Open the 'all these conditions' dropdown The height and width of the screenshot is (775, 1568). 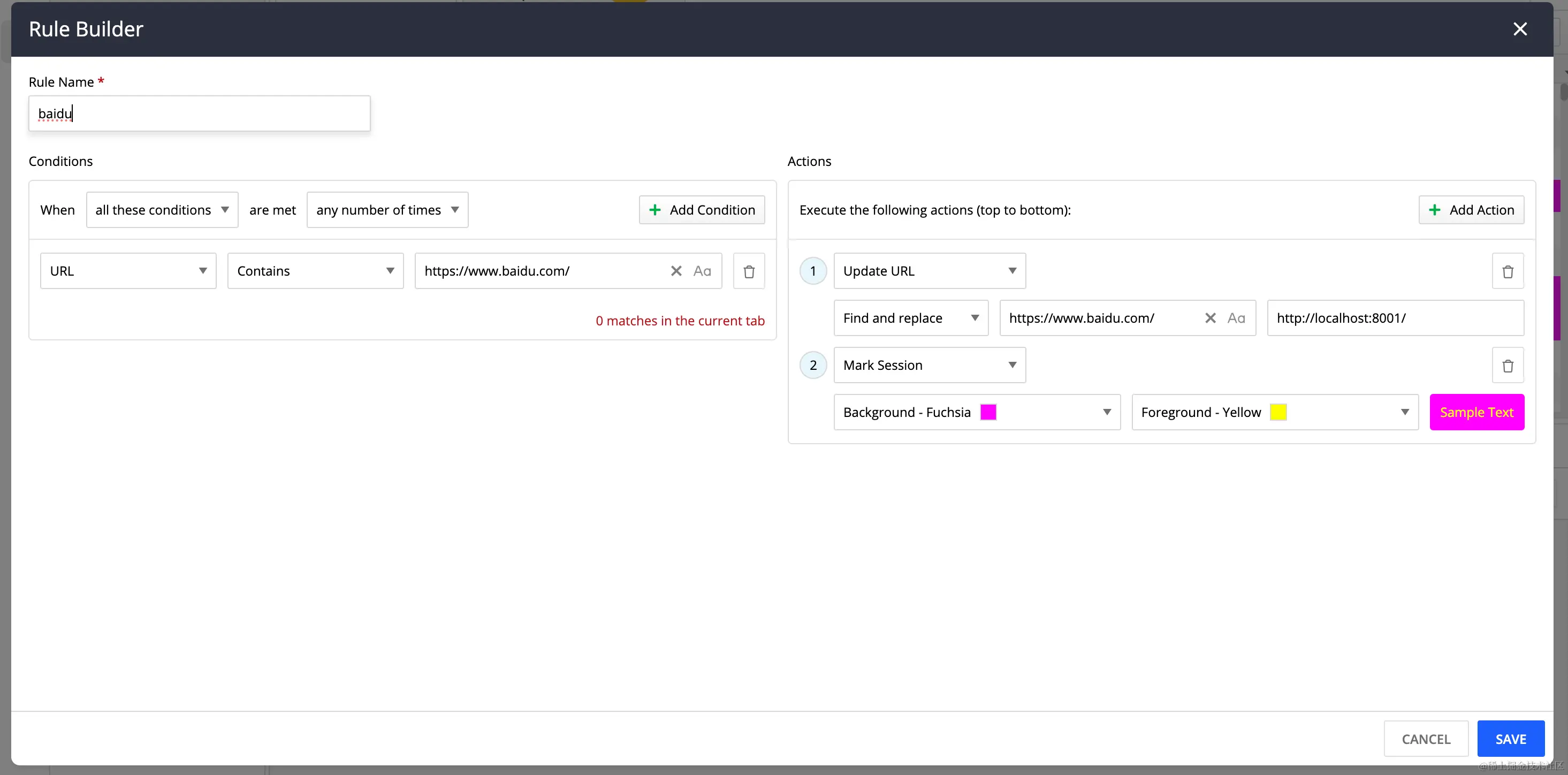162,210
